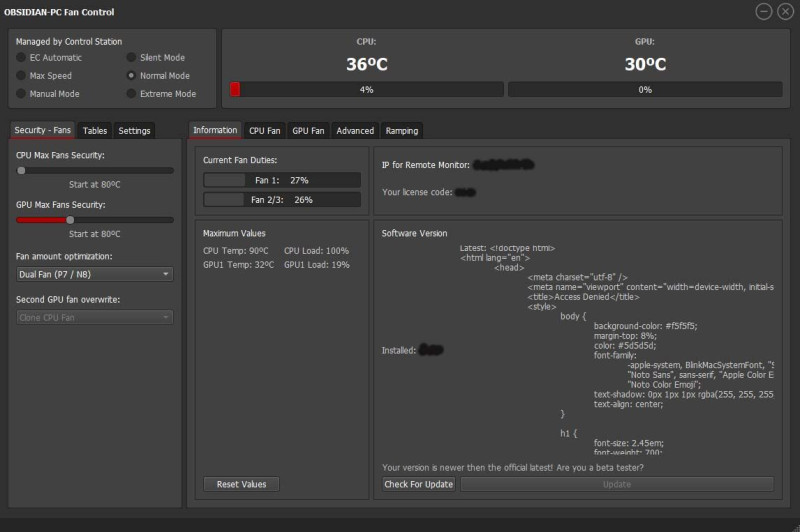Image resolution: width=800 pixels, height=532 pixels.
Task: Click the CPU Load: 100% value
Action: [x=316, y=251]
